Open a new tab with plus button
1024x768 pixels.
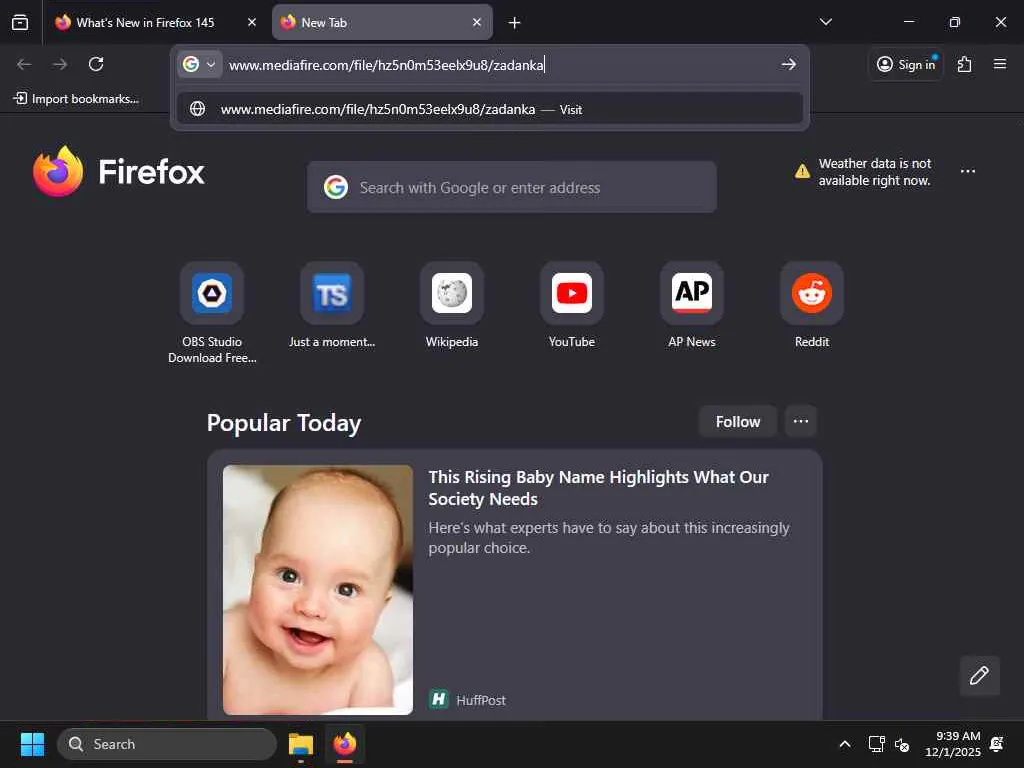tap(515, 23)
